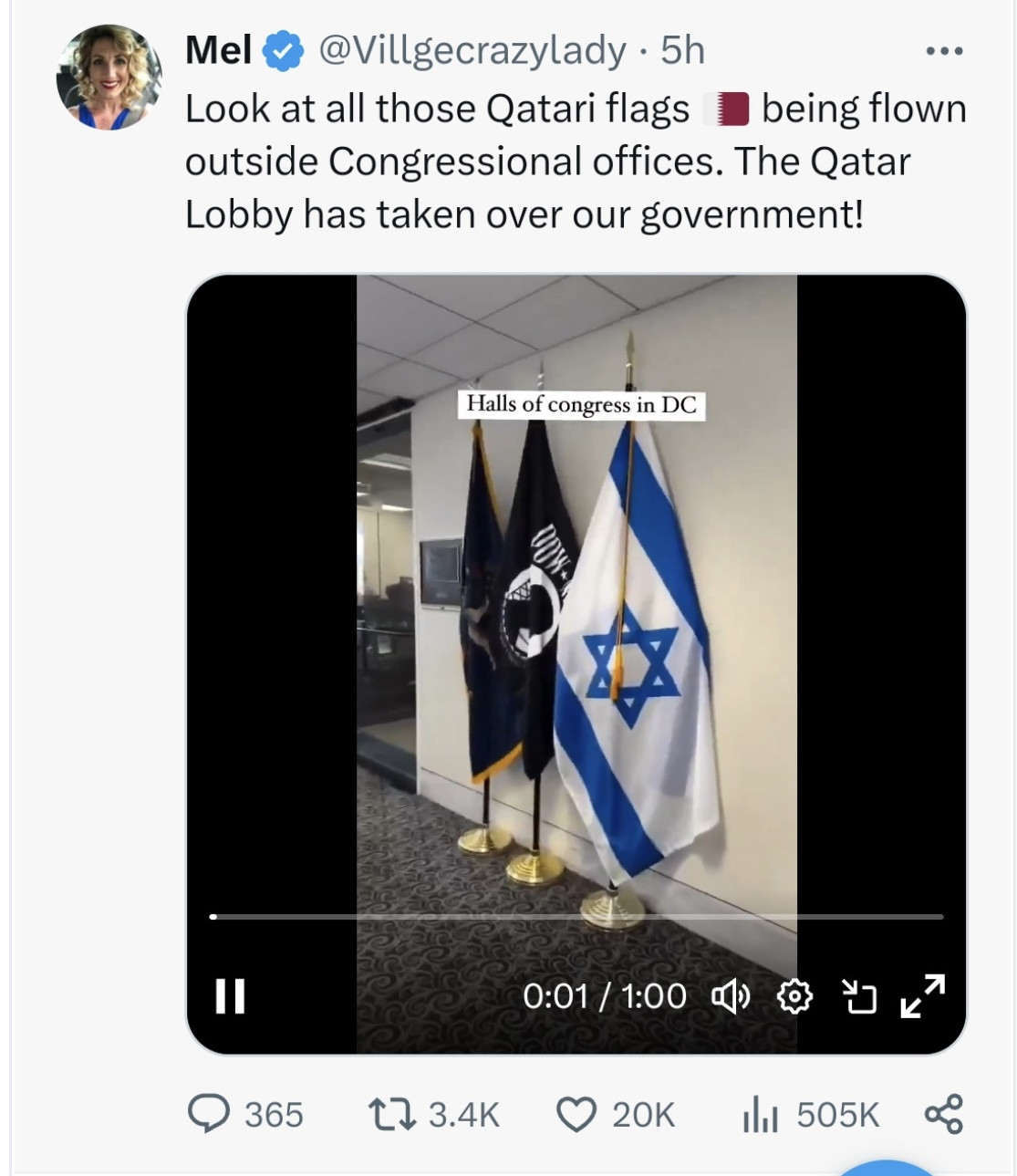
Task: Pause the video playback
Action: pyautogui.click(x=230, y=996)
